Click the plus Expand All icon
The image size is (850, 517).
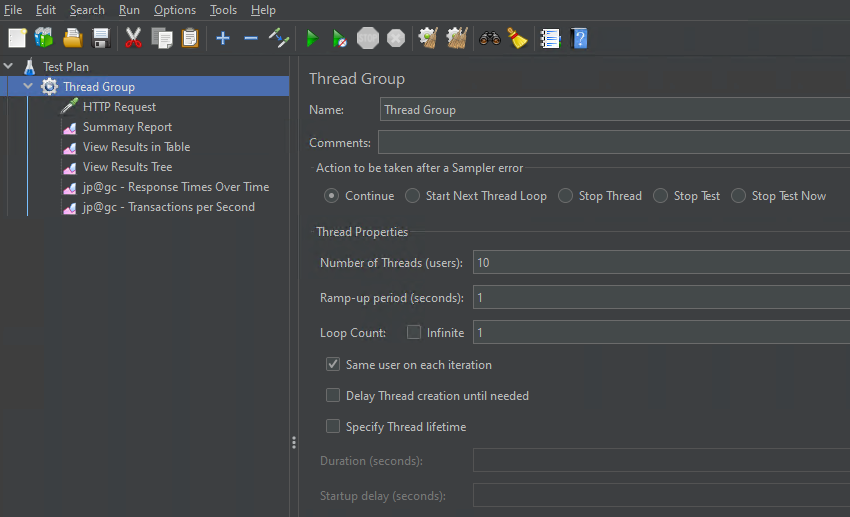click(223, 38)
